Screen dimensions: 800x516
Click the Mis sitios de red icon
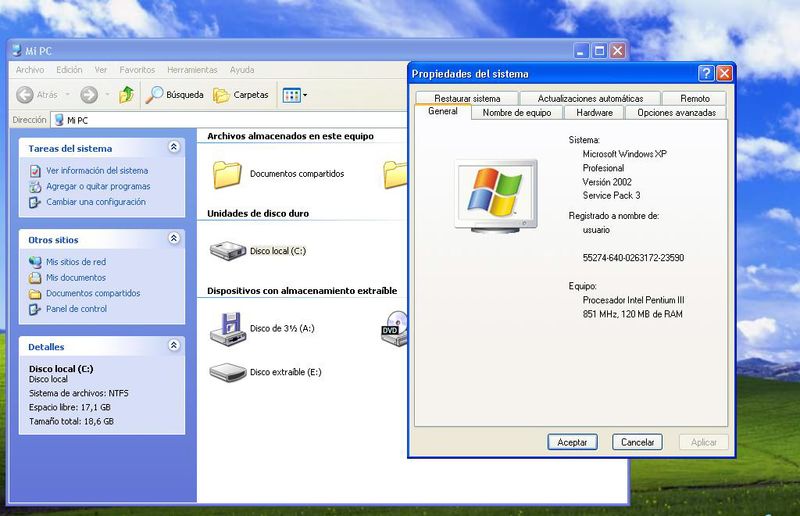[35, 262]
